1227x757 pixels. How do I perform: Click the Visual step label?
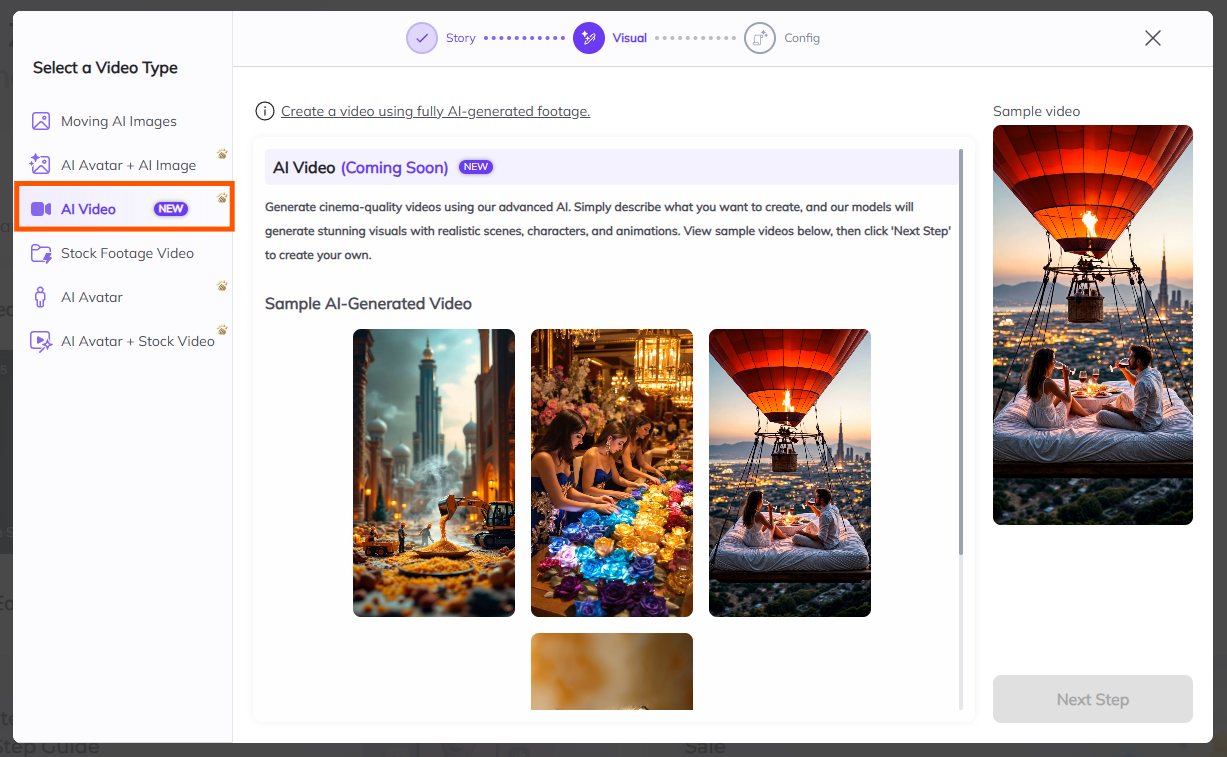point(630,38)
